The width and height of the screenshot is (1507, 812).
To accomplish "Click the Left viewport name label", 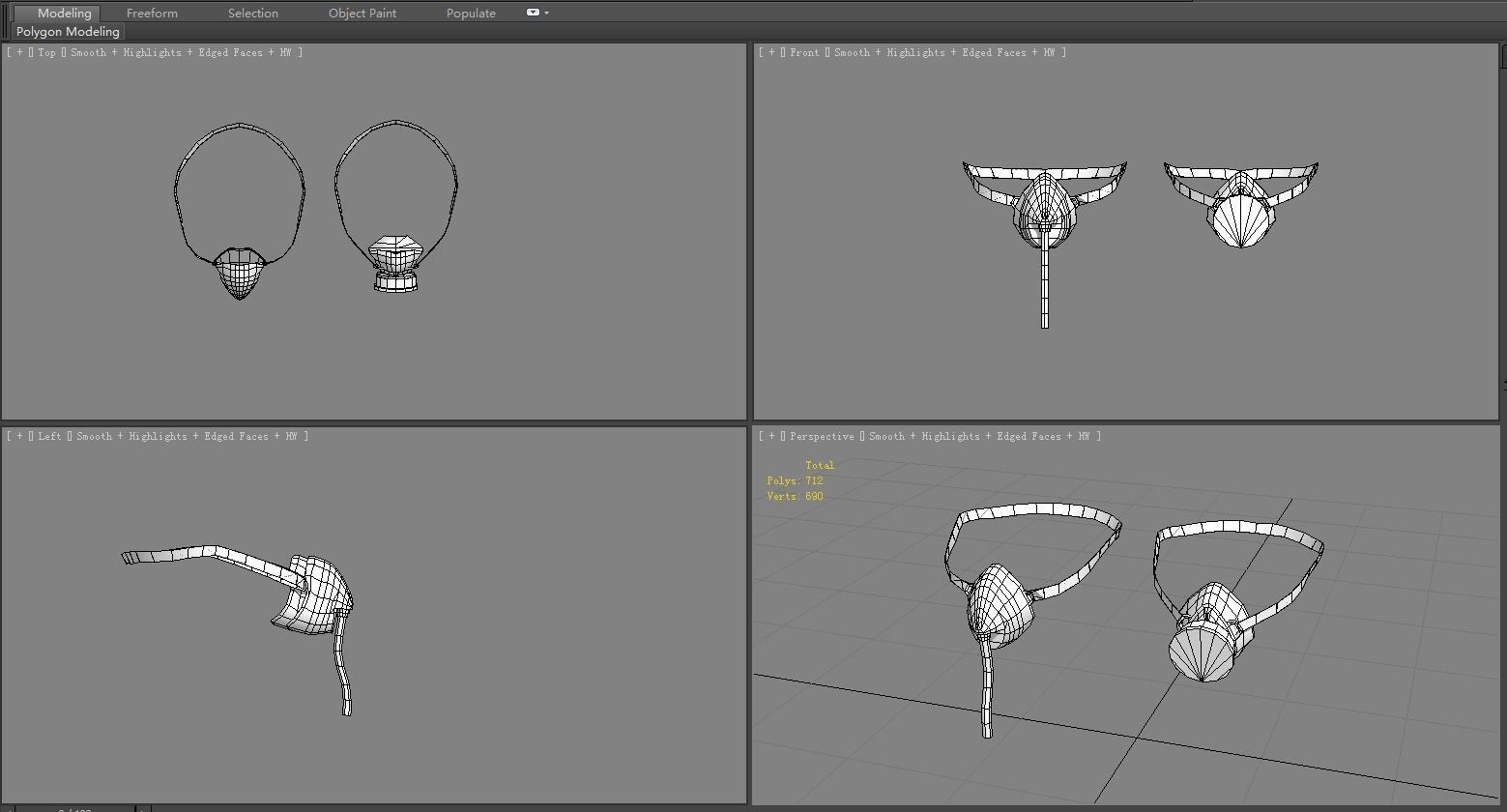I will click(49, 436).
